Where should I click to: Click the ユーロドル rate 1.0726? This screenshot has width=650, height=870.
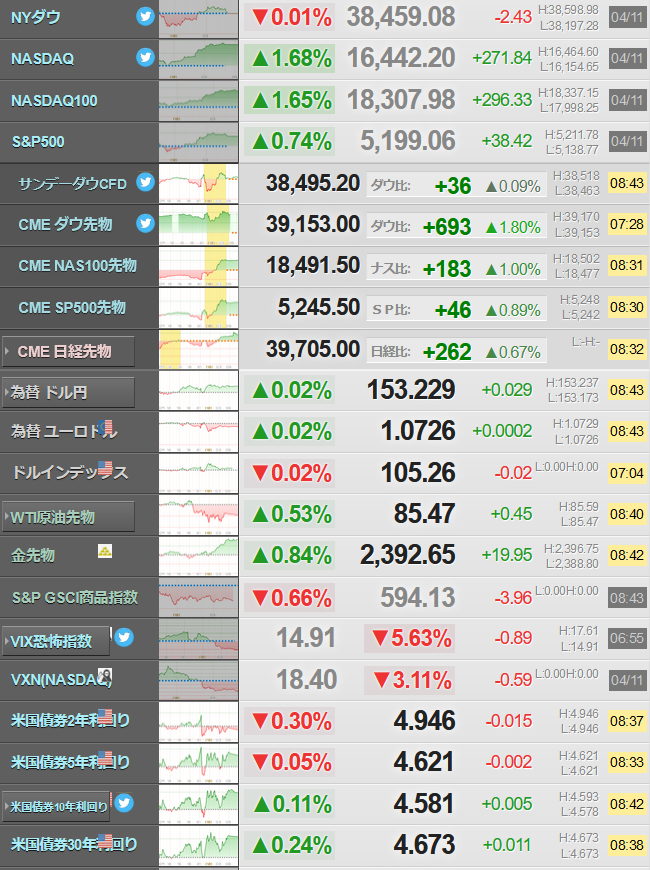click(419, 431)
